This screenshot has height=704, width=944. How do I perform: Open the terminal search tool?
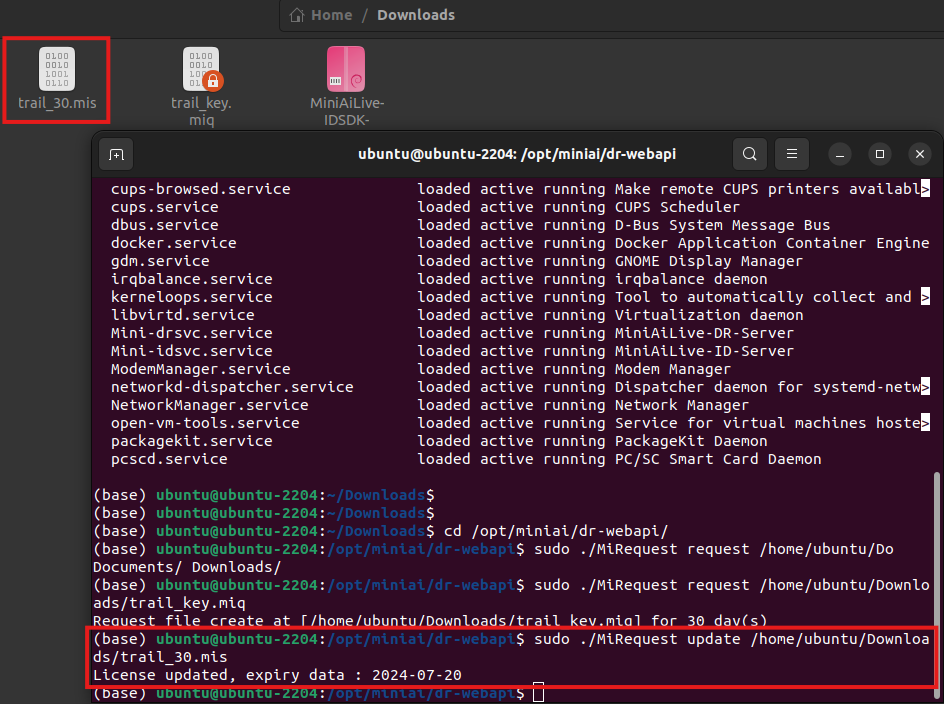(x=749, y=154)
